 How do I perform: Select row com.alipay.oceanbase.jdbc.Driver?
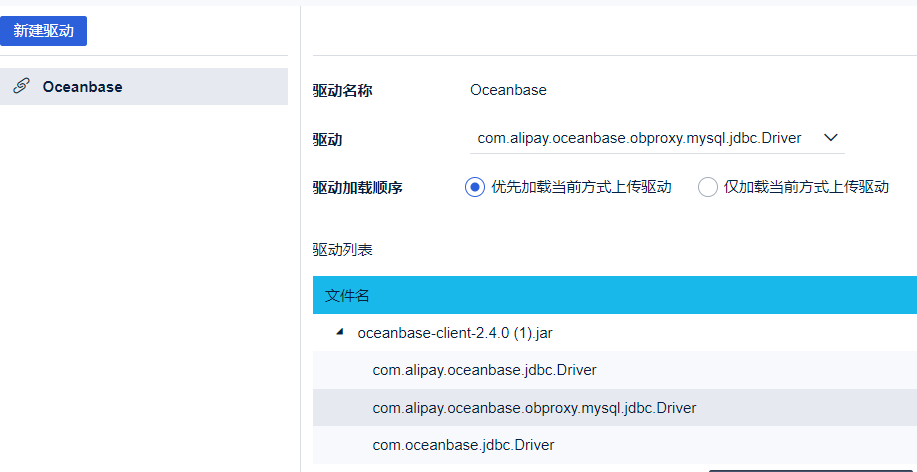pos(615,370)
